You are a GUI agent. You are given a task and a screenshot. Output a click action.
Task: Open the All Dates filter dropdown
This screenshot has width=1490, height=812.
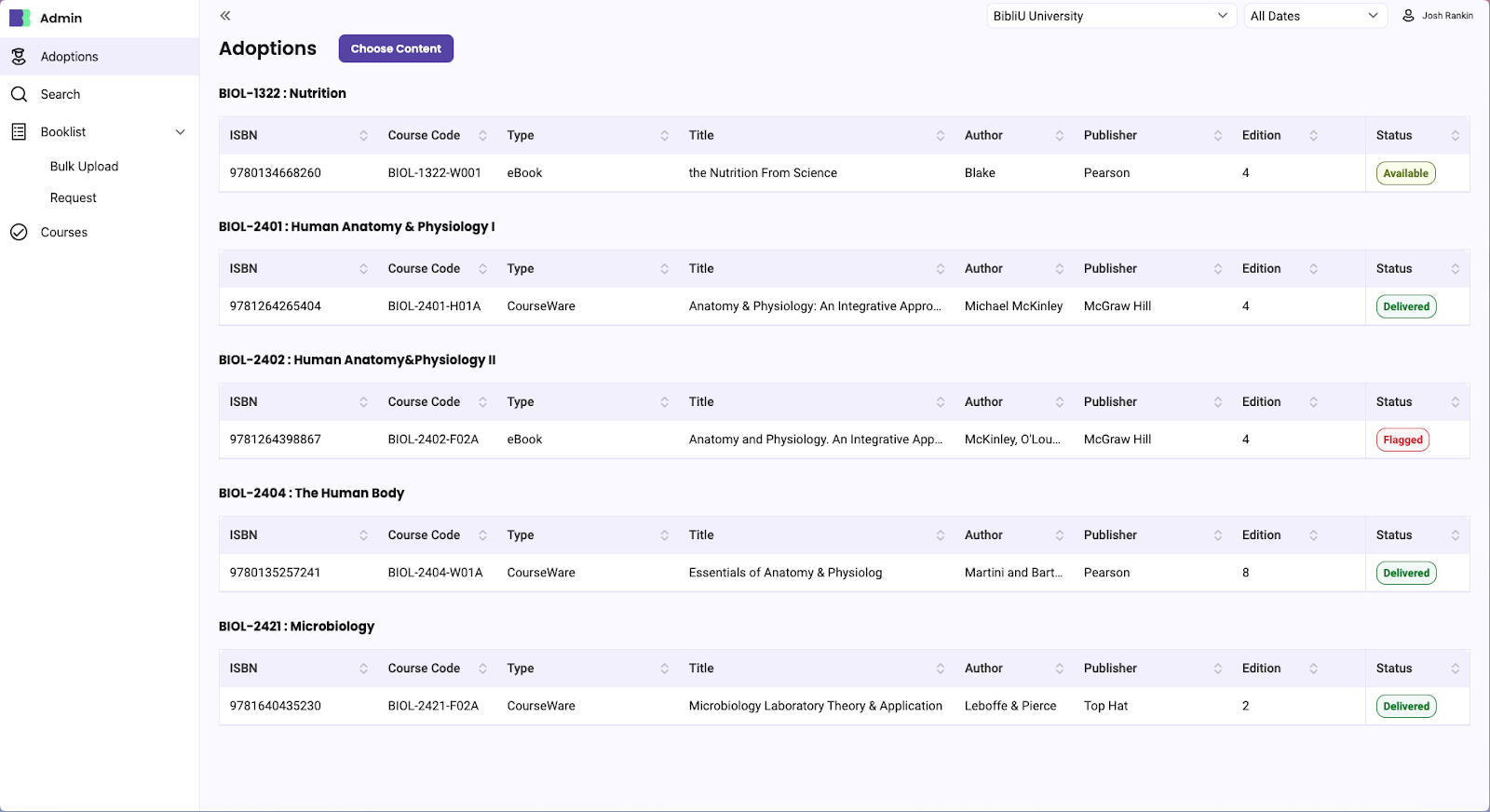click(1313, 16)
